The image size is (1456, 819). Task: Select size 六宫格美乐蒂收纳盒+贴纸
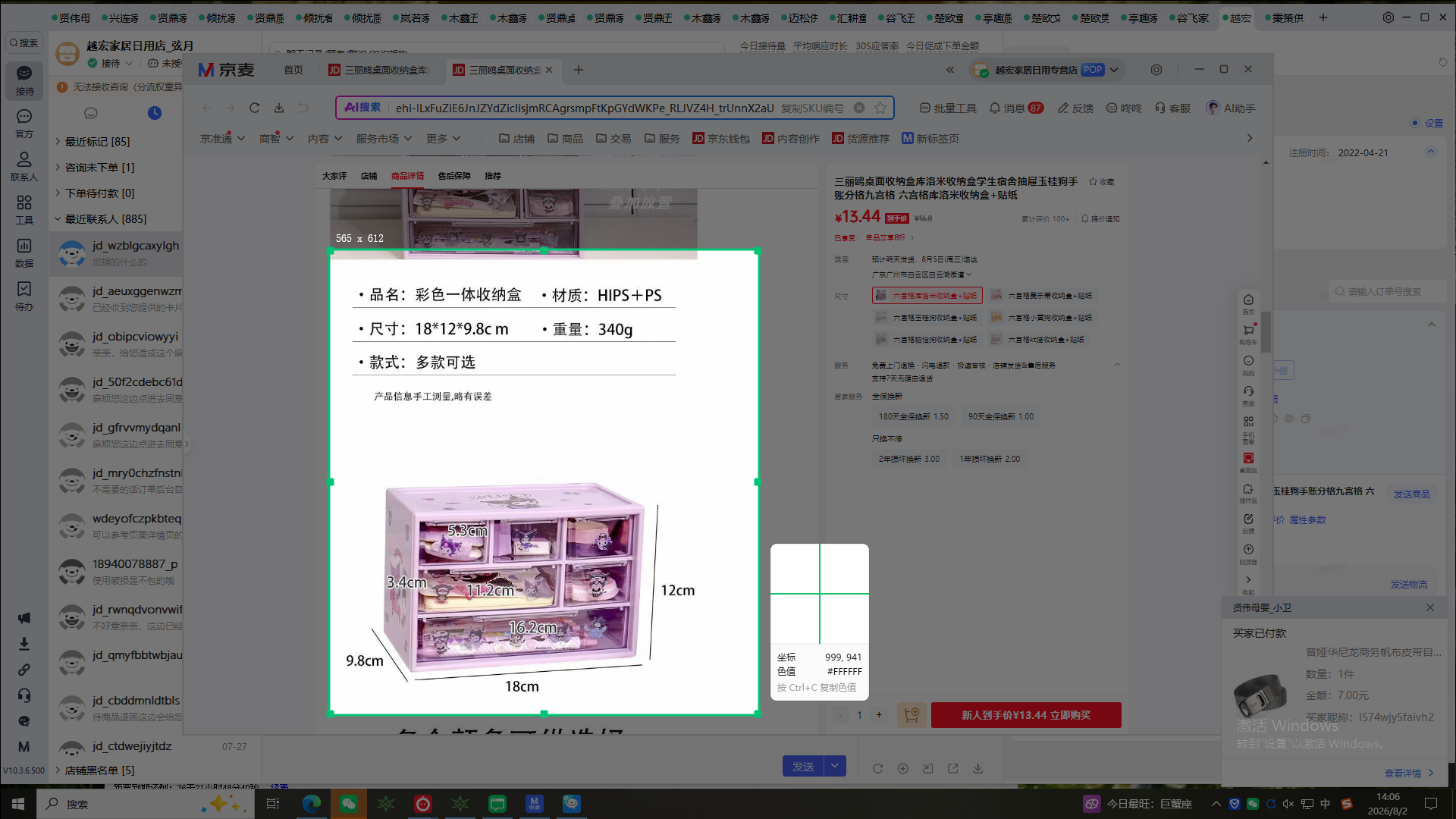1041,296
